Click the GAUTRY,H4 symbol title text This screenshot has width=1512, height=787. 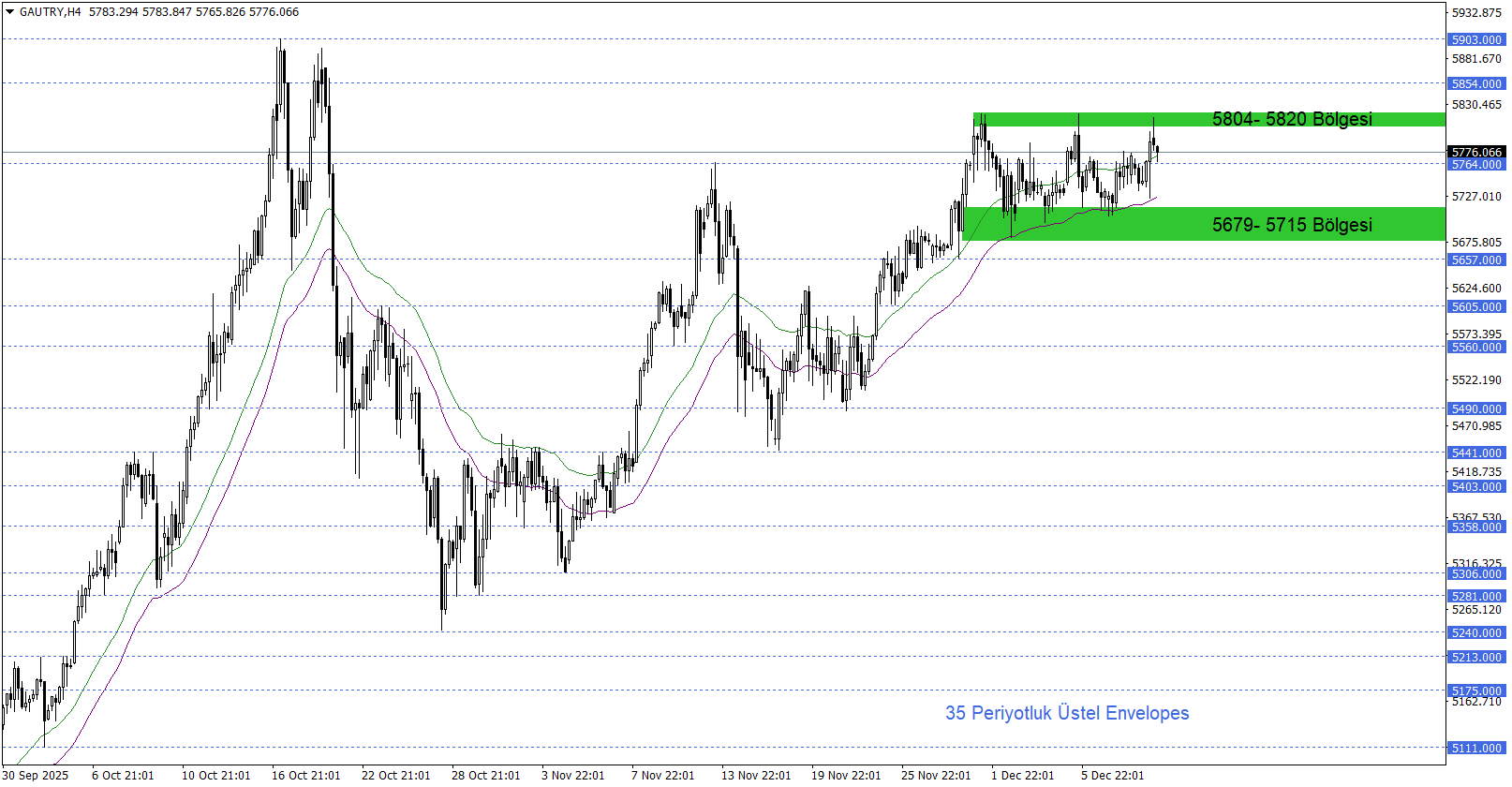pyautogui.click(x=50, y=12)
